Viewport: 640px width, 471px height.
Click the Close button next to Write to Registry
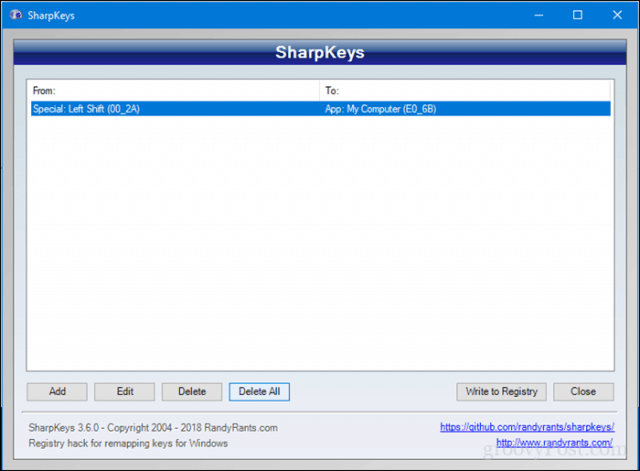(x=583, y=391)
